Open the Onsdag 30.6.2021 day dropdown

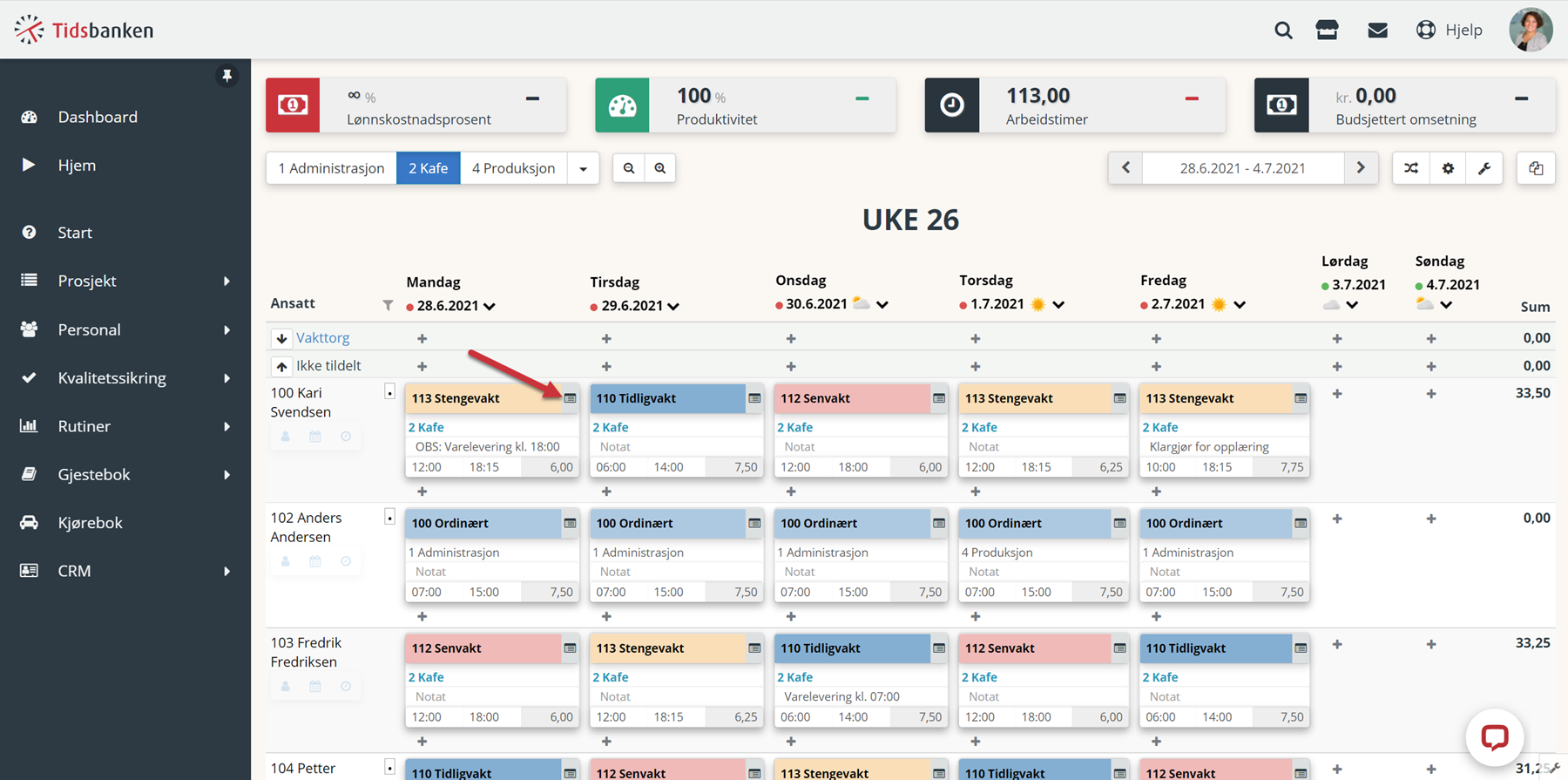click(x=882, y=304)
